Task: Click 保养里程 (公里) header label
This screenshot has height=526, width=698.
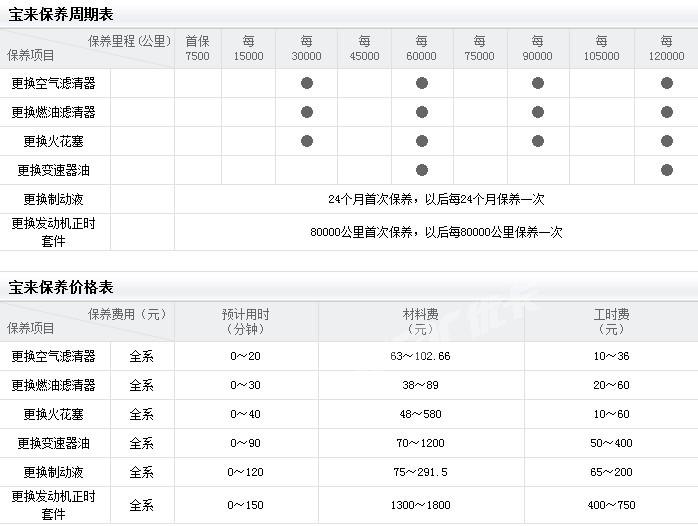Action: pyautogui.click(x=130, y=41)
